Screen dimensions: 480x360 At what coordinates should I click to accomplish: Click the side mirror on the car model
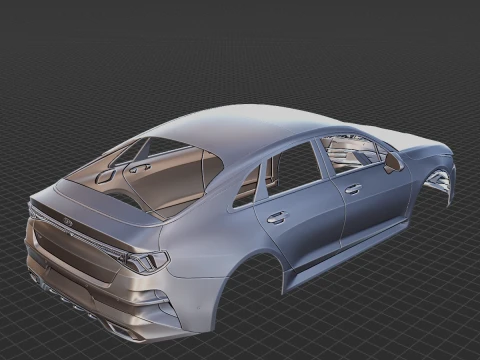[x=393, y=162]
